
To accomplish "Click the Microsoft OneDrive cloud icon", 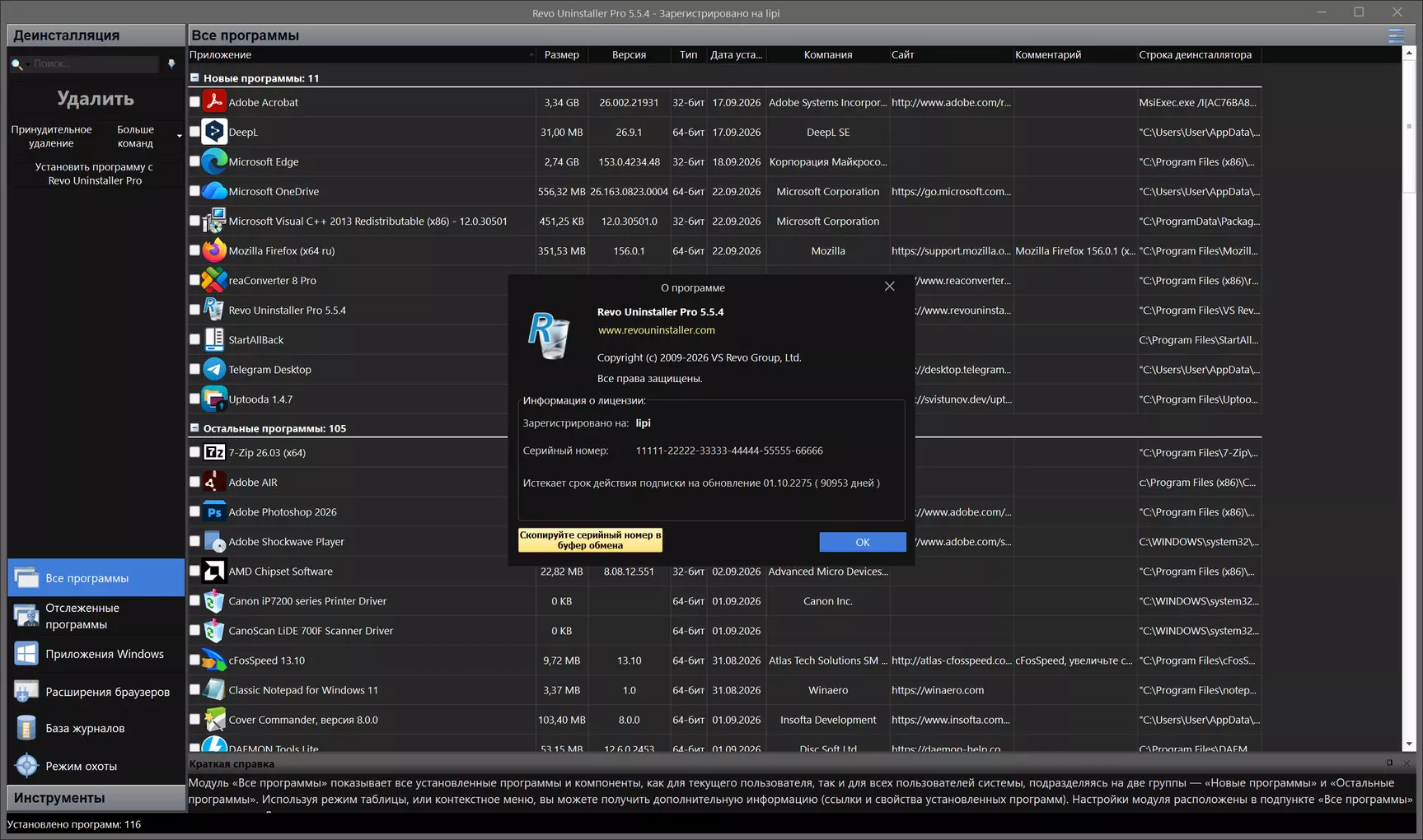I will (x=214, y=191).
